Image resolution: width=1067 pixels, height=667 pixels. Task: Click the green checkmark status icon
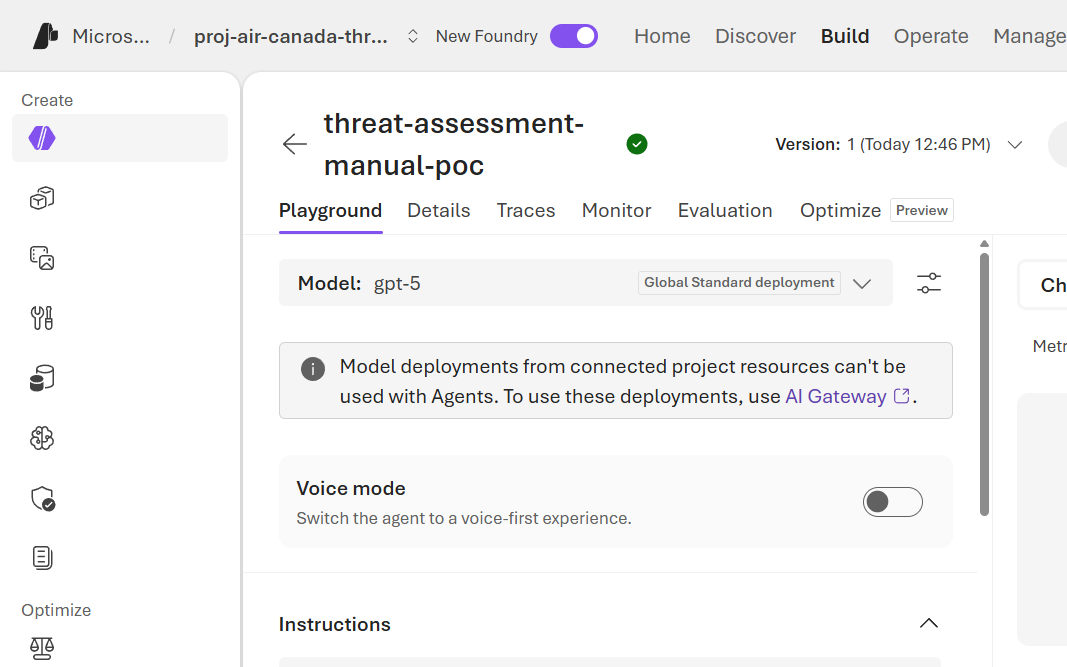637,144
